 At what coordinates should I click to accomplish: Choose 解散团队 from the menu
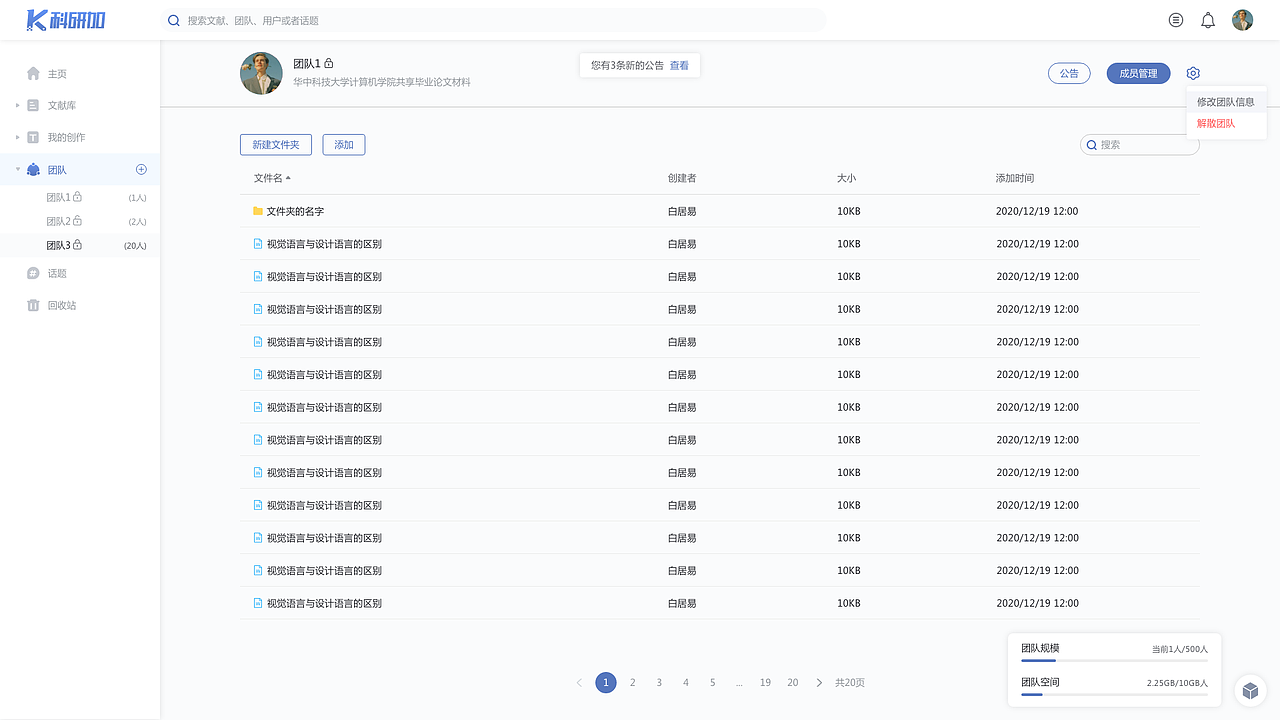pos(1216,124)
